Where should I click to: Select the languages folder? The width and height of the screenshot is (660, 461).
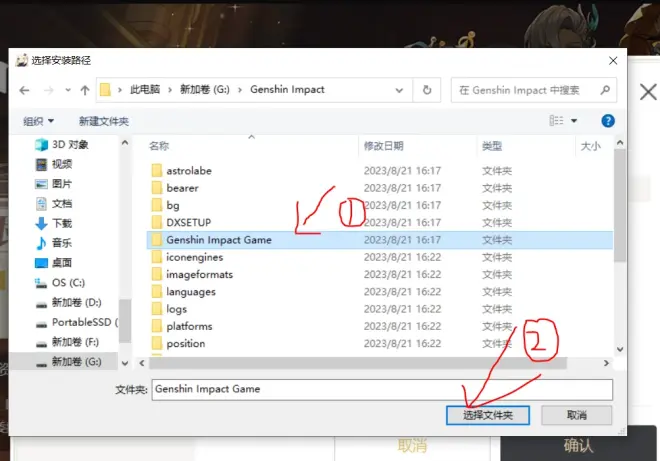tap(380, 291)
